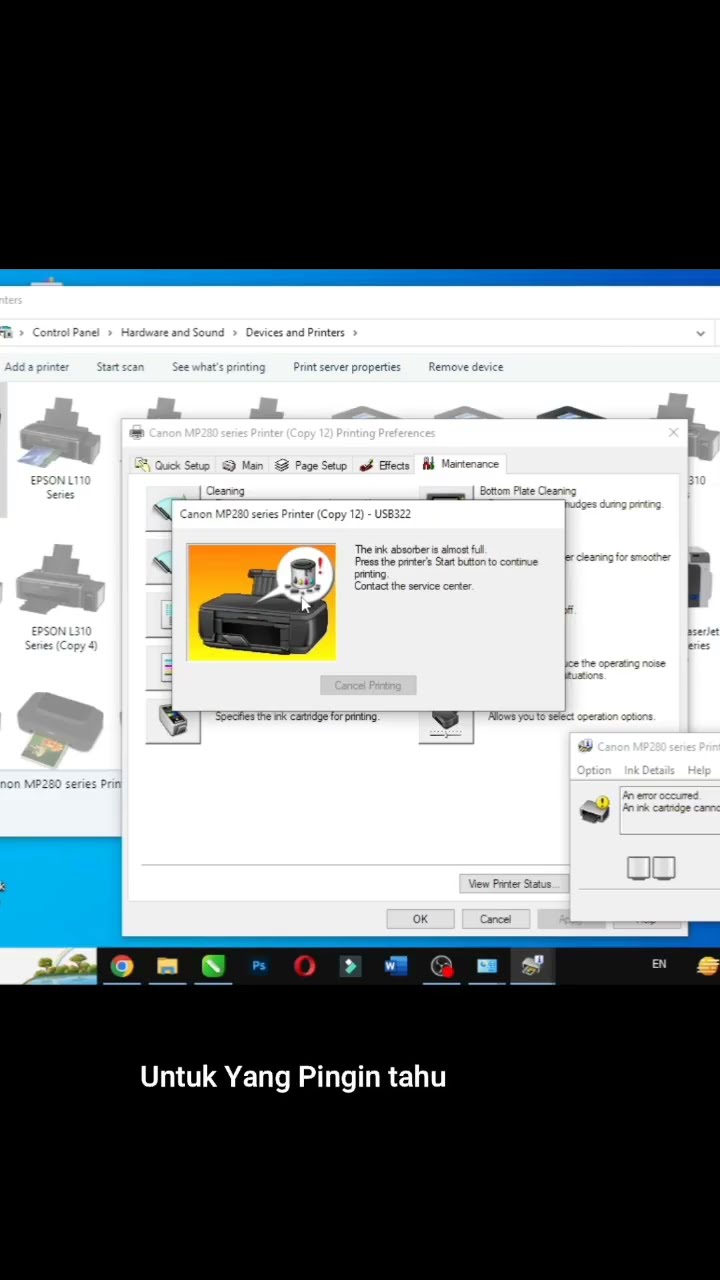Click the 'The ink absorber is almost full.' message
Image resolution: width=720 pixels, height=1280 pixels.
coord(420,550)
